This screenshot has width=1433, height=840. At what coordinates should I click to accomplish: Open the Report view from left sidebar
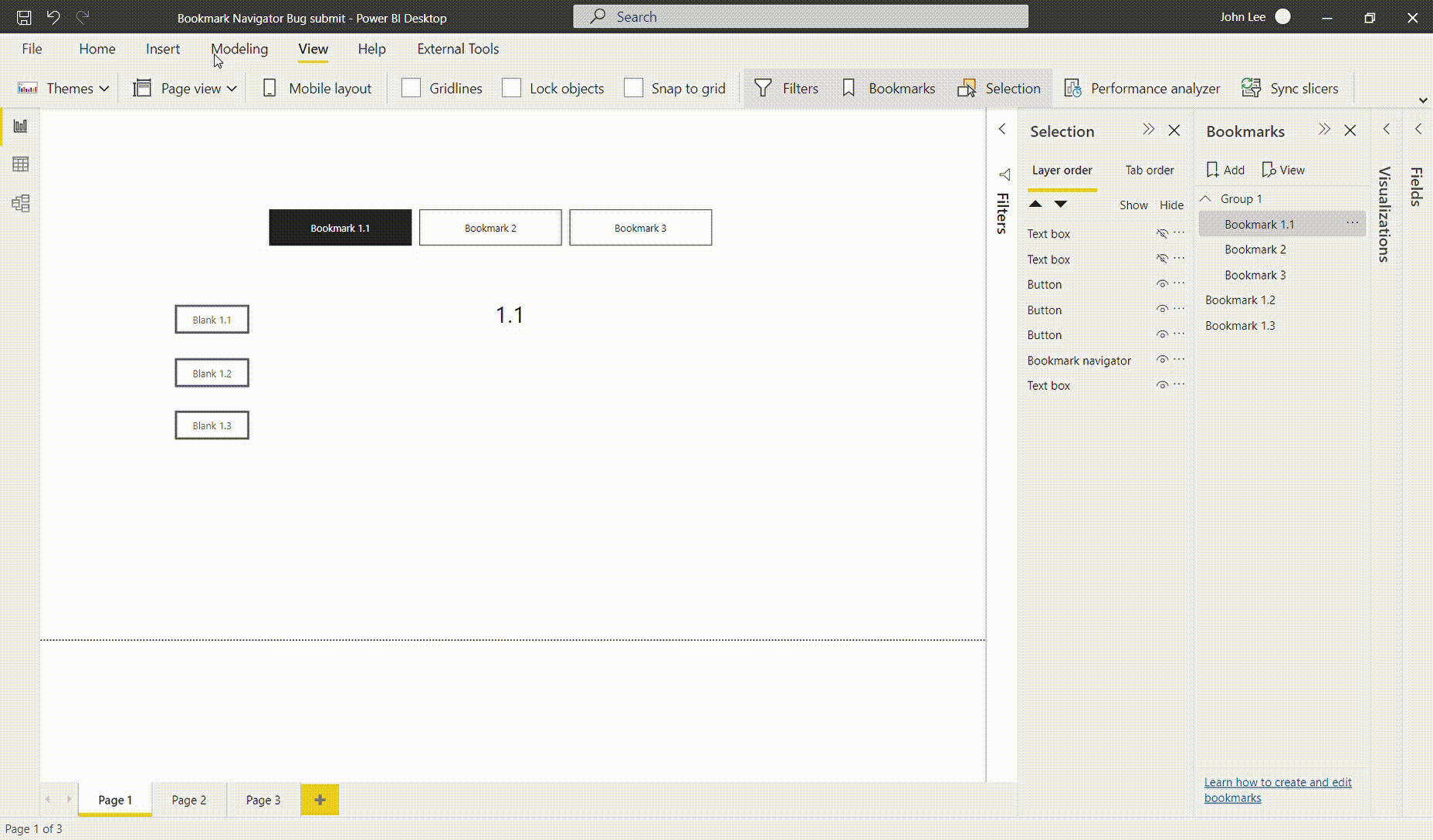[x=21, y=126]
